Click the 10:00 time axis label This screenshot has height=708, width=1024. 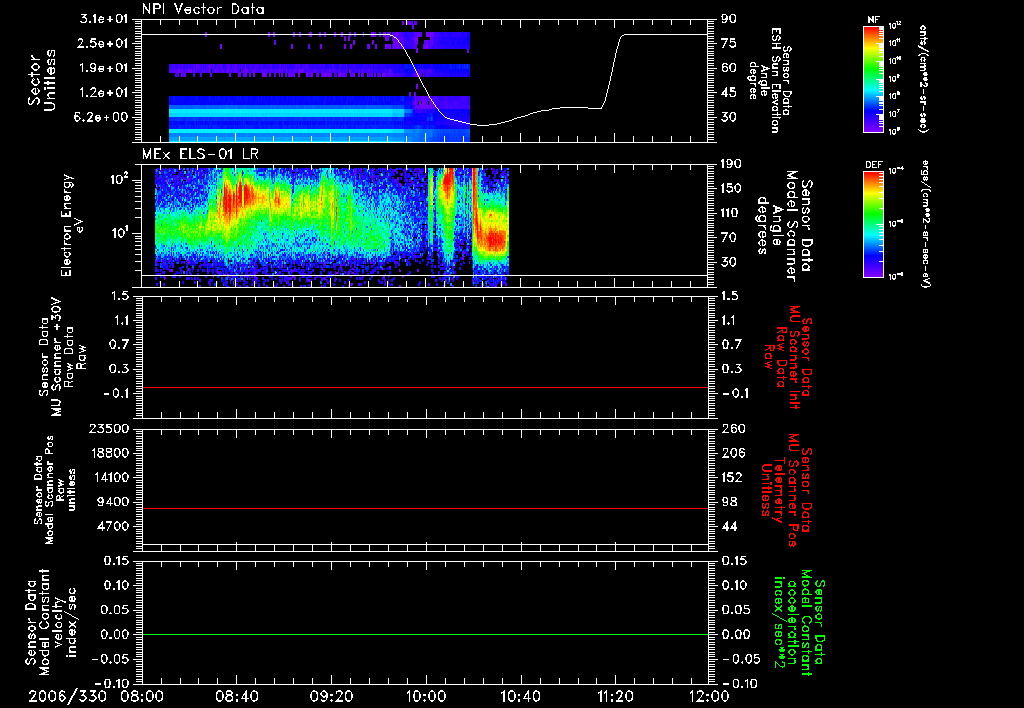(x=426, y=697)
